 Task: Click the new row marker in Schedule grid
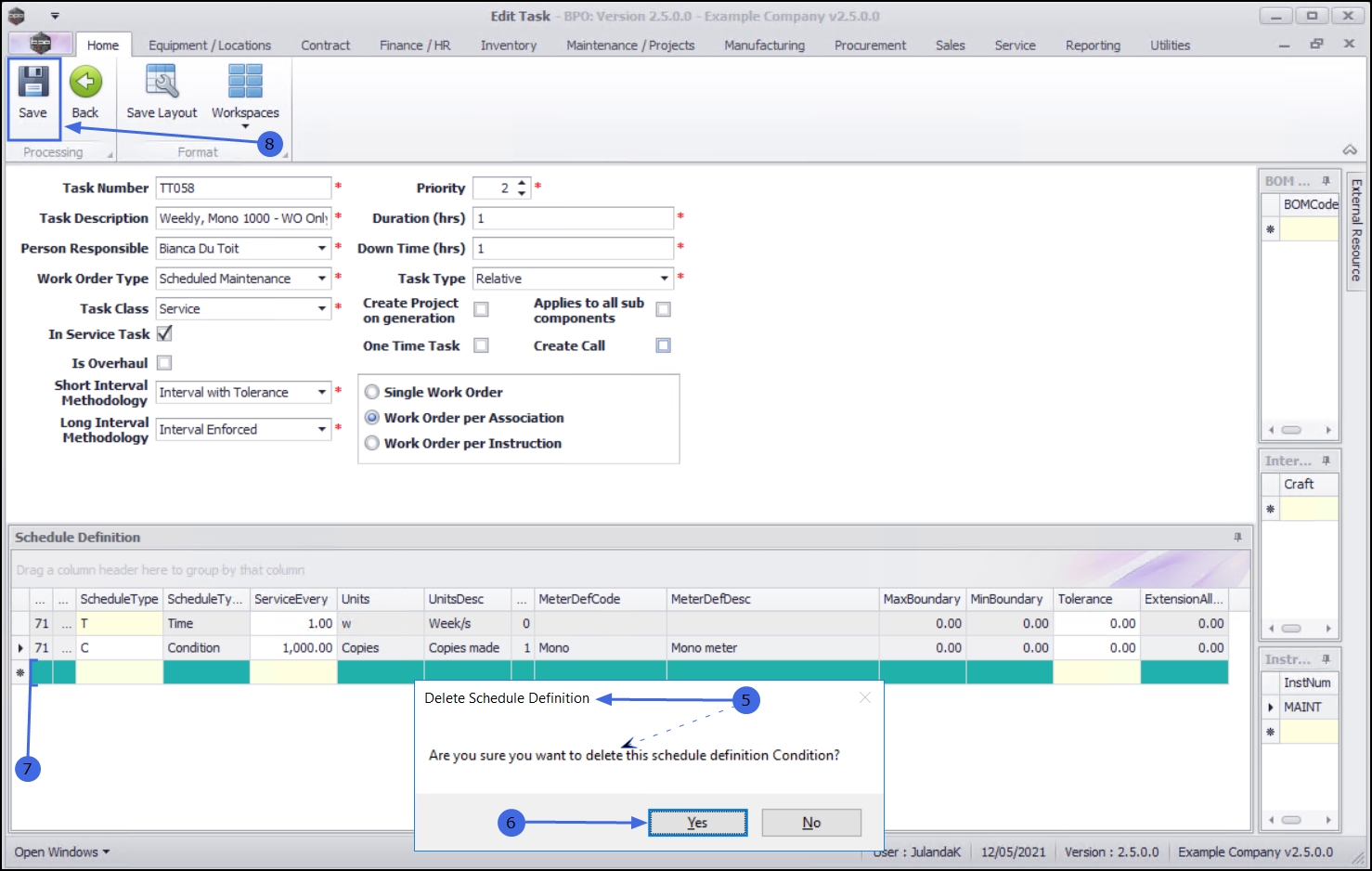pos(20,672)
